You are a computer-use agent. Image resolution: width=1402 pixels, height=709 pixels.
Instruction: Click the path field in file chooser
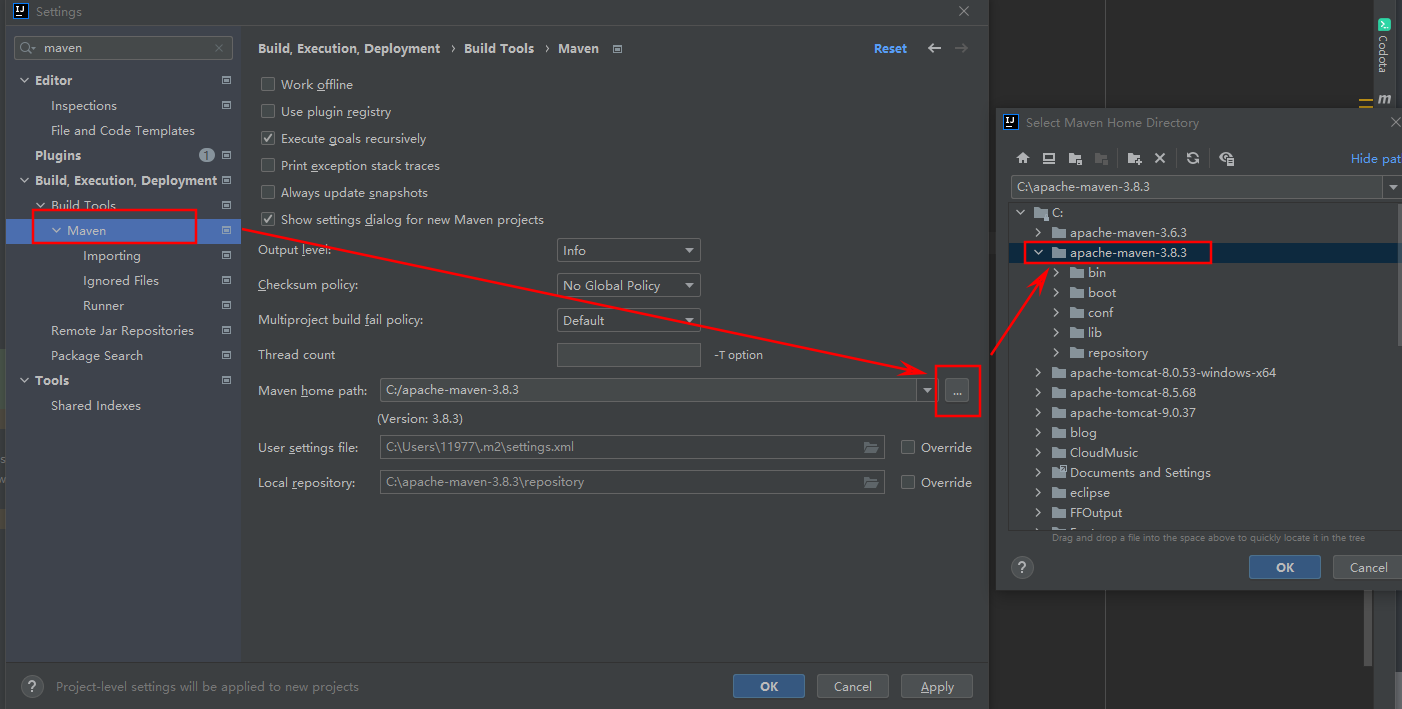pos(1196,187)
